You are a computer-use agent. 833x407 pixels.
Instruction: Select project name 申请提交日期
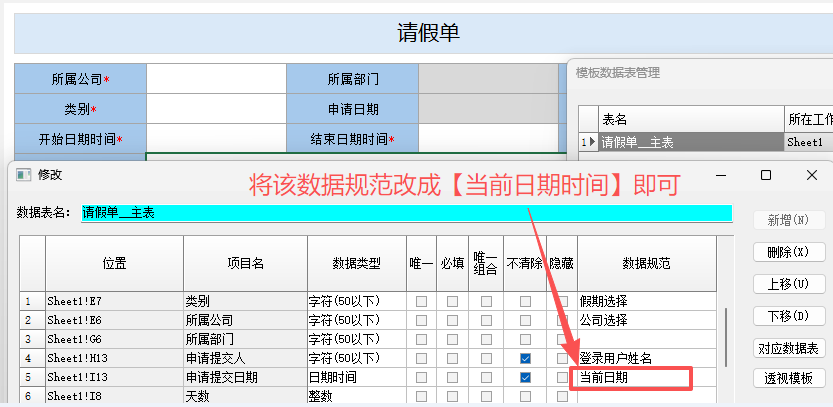pos(245,377)
